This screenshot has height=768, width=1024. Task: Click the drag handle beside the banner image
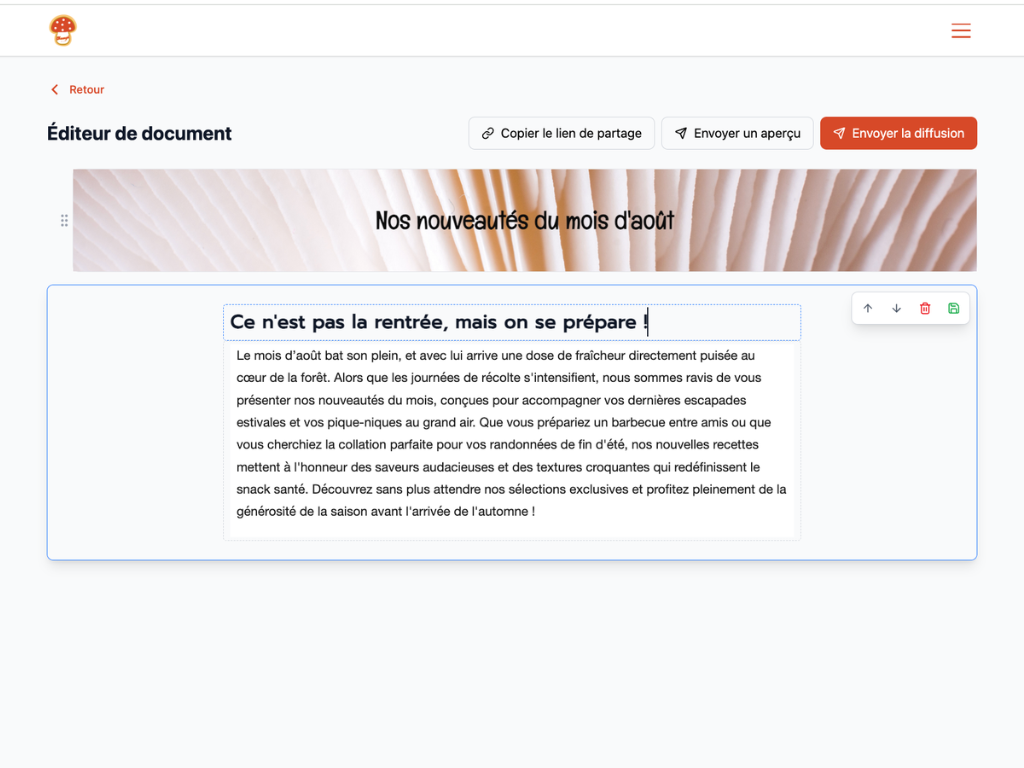coord(64,220)
